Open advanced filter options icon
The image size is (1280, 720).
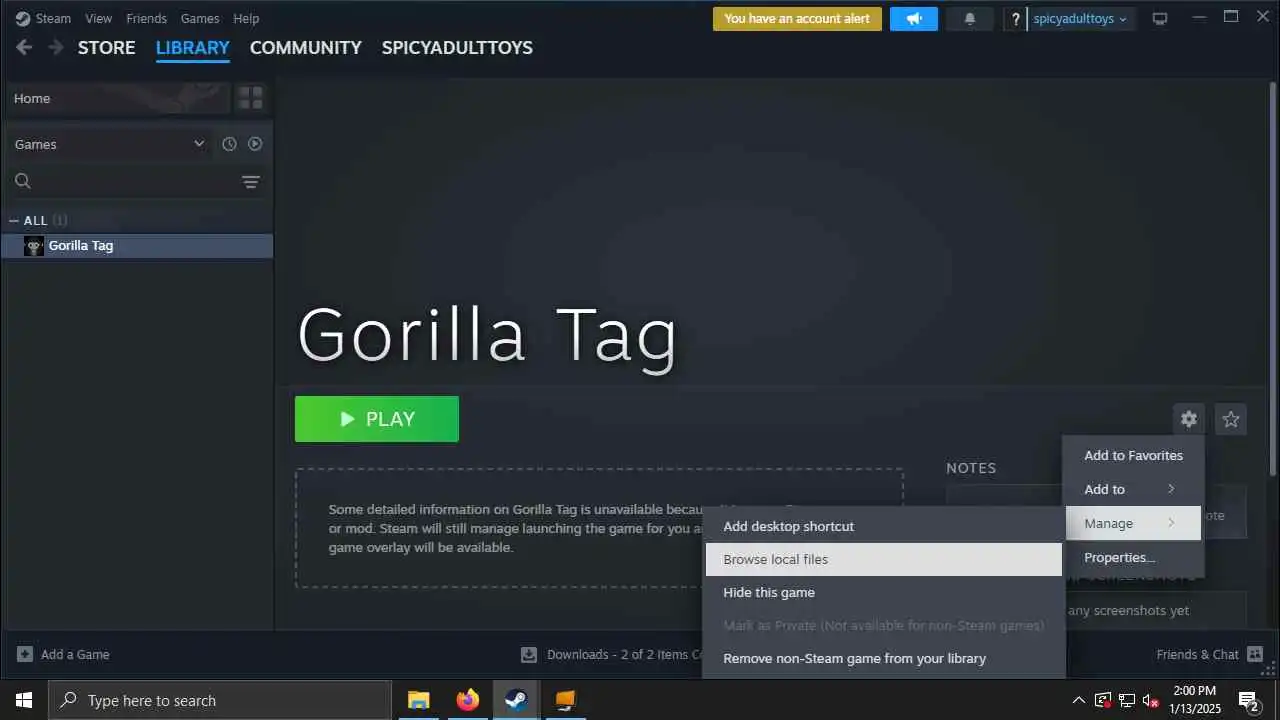coord(251,181)
